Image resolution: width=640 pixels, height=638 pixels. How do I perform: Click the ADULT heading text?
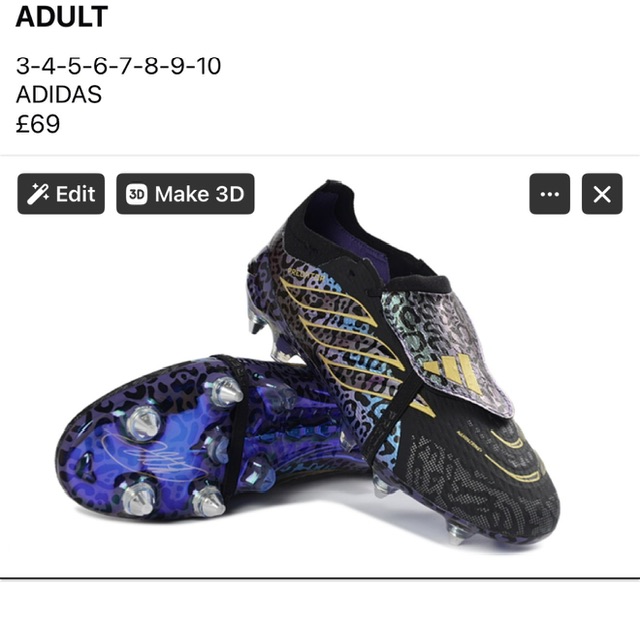[62, 17]
